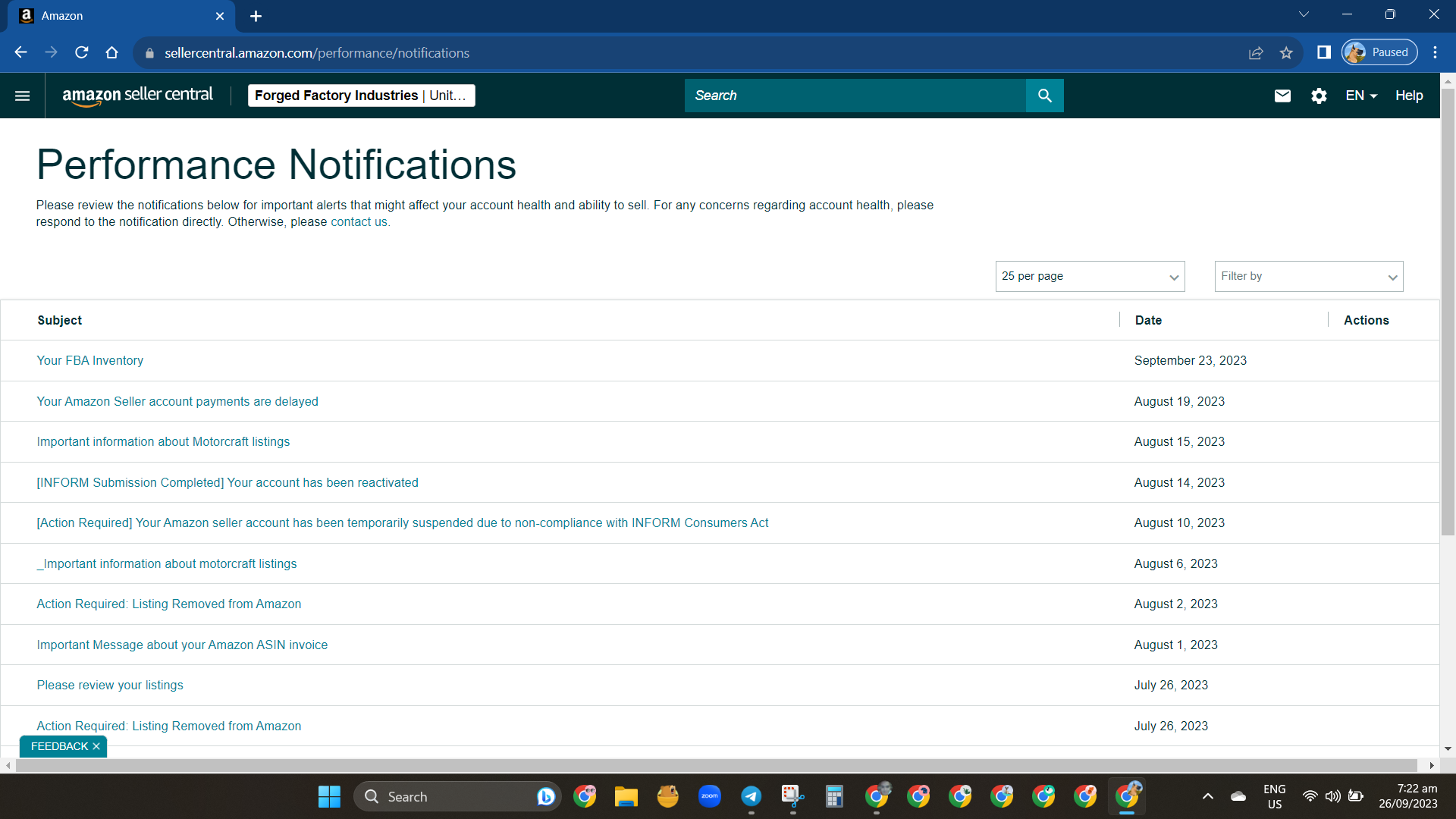Open the Your FBA Inventory notification

pos(90,361)
